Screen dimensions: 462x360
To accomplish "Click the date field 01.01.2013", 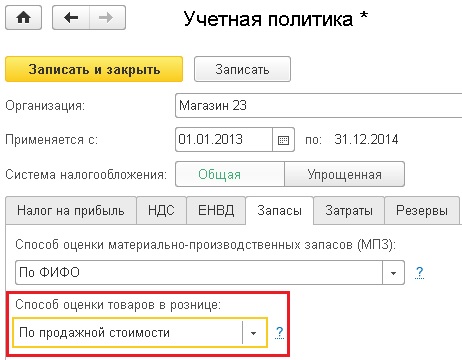I will (x=224, y=140).
